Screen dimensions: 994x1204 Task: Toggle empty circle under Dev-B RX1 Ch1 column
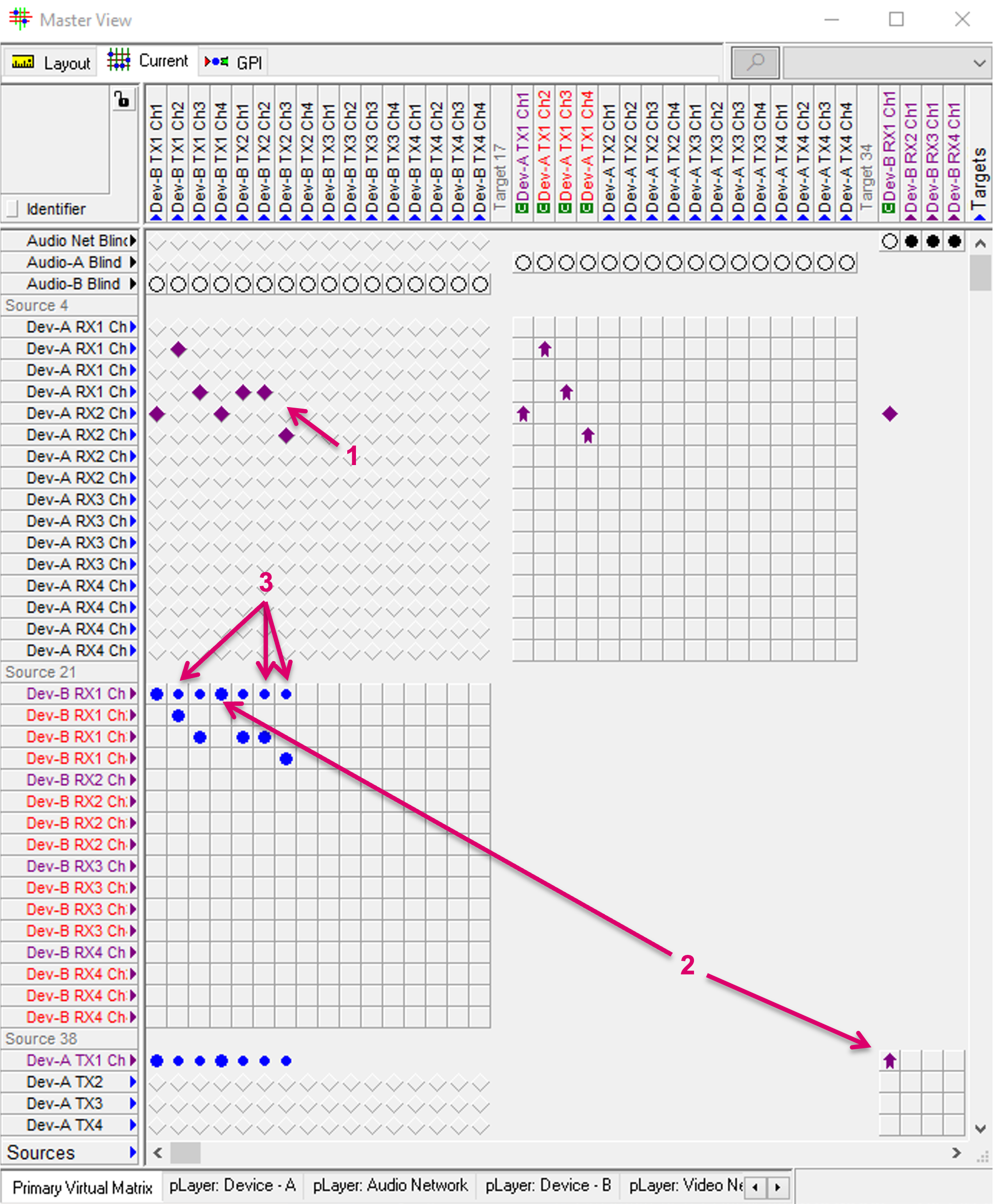pyautogui.click(x=889, y=241)
